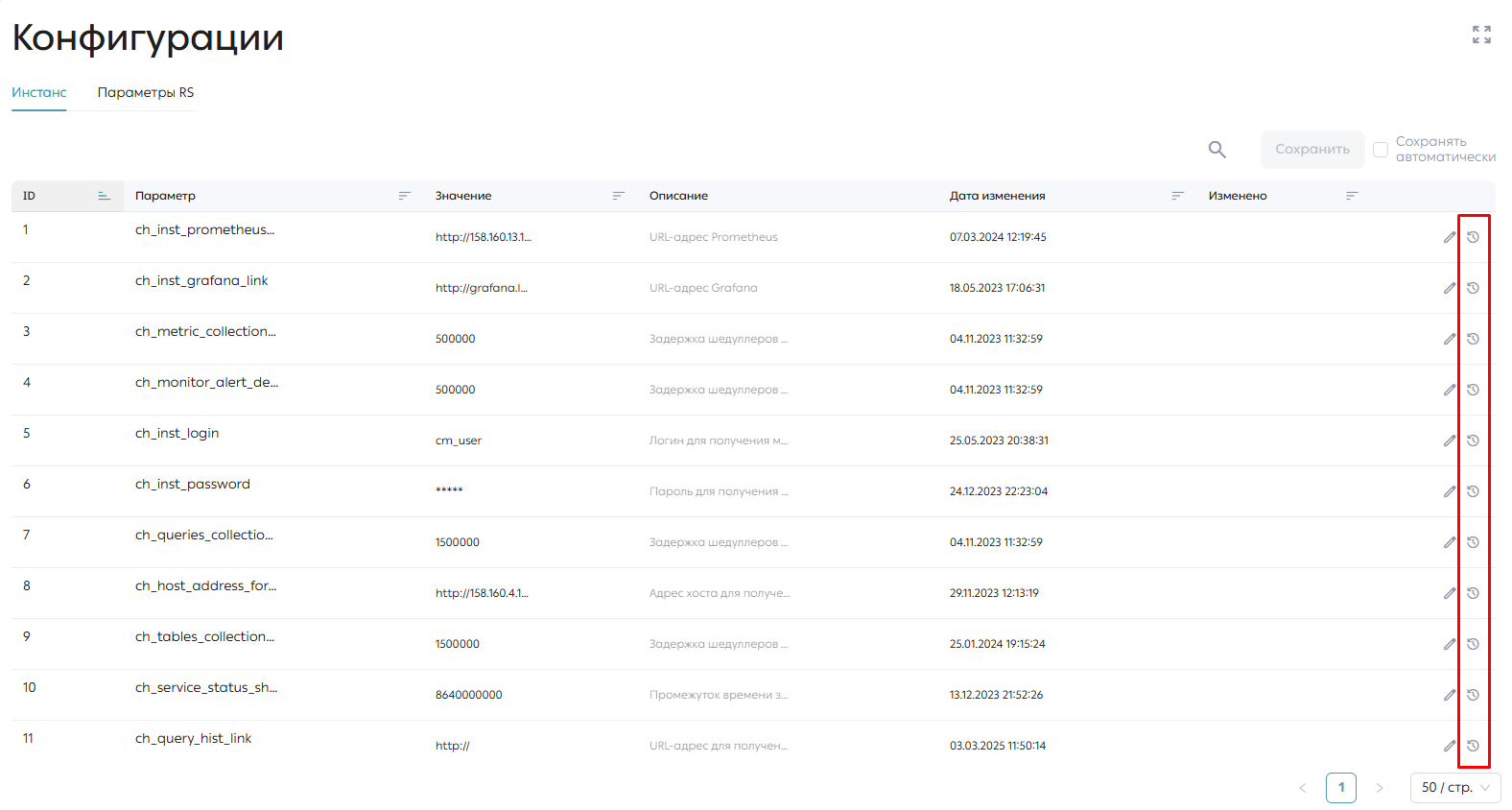This screenshot has width=1512, height=810.
Task: Open the search magnifier icon
Action: 1217,150
